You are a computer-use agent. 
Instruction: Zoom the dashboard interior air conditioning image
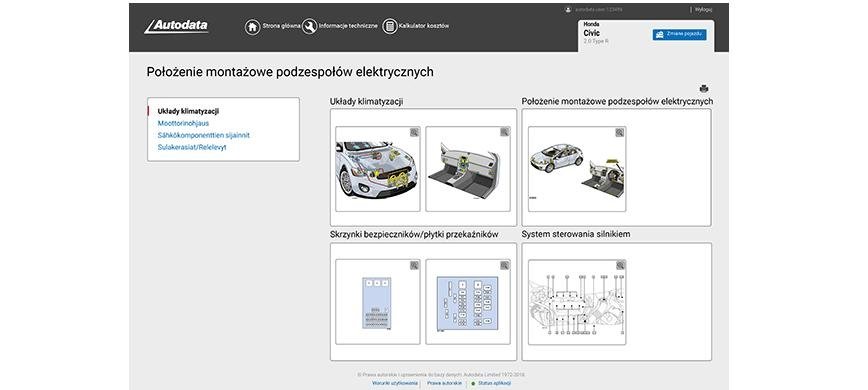pos(504,132)
